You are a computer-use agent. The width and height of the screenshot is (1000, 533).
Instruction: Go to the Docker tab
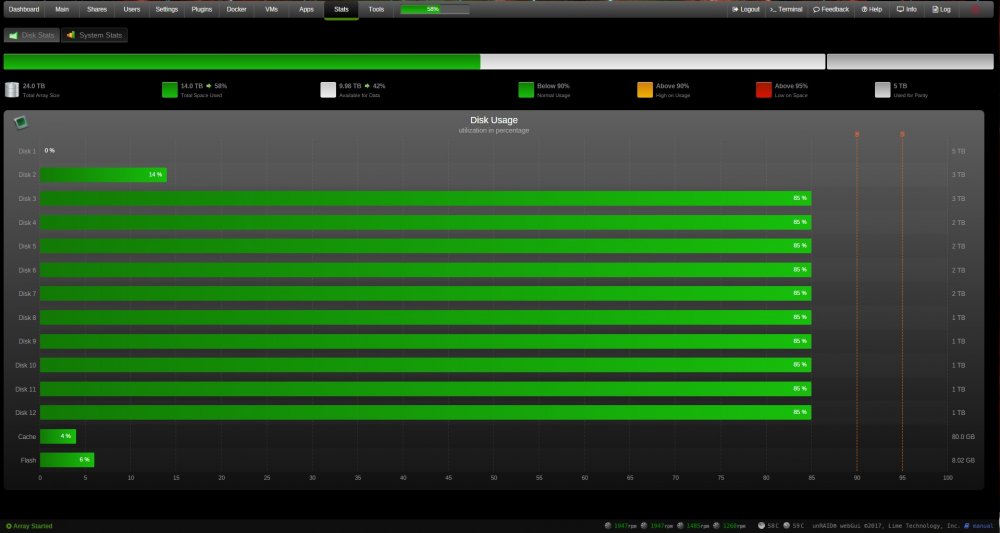point(237,10)
